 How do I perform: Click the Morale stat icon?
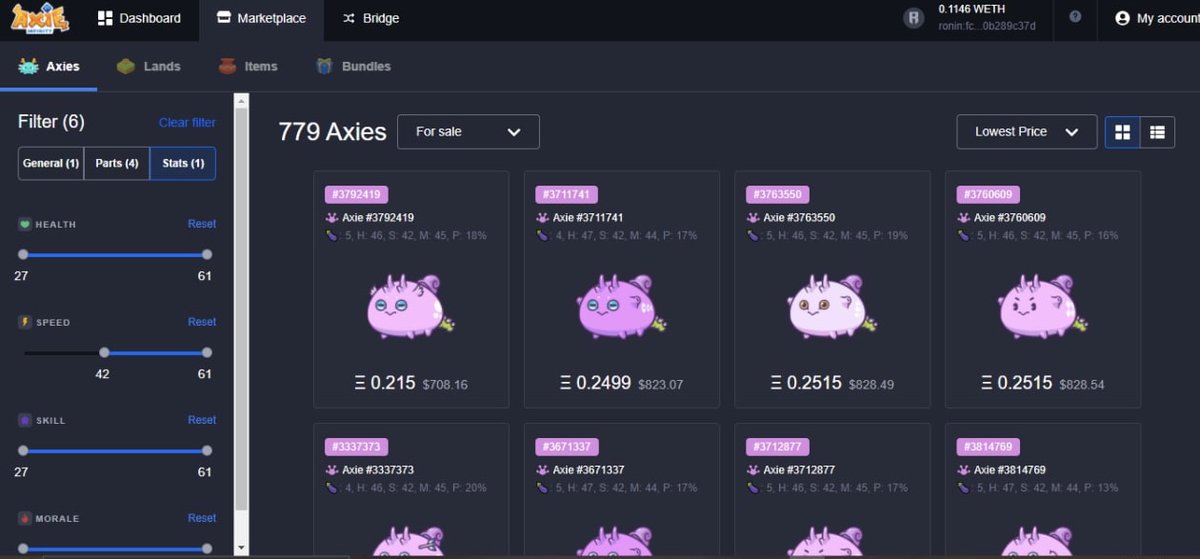click(x=25, y=518)
